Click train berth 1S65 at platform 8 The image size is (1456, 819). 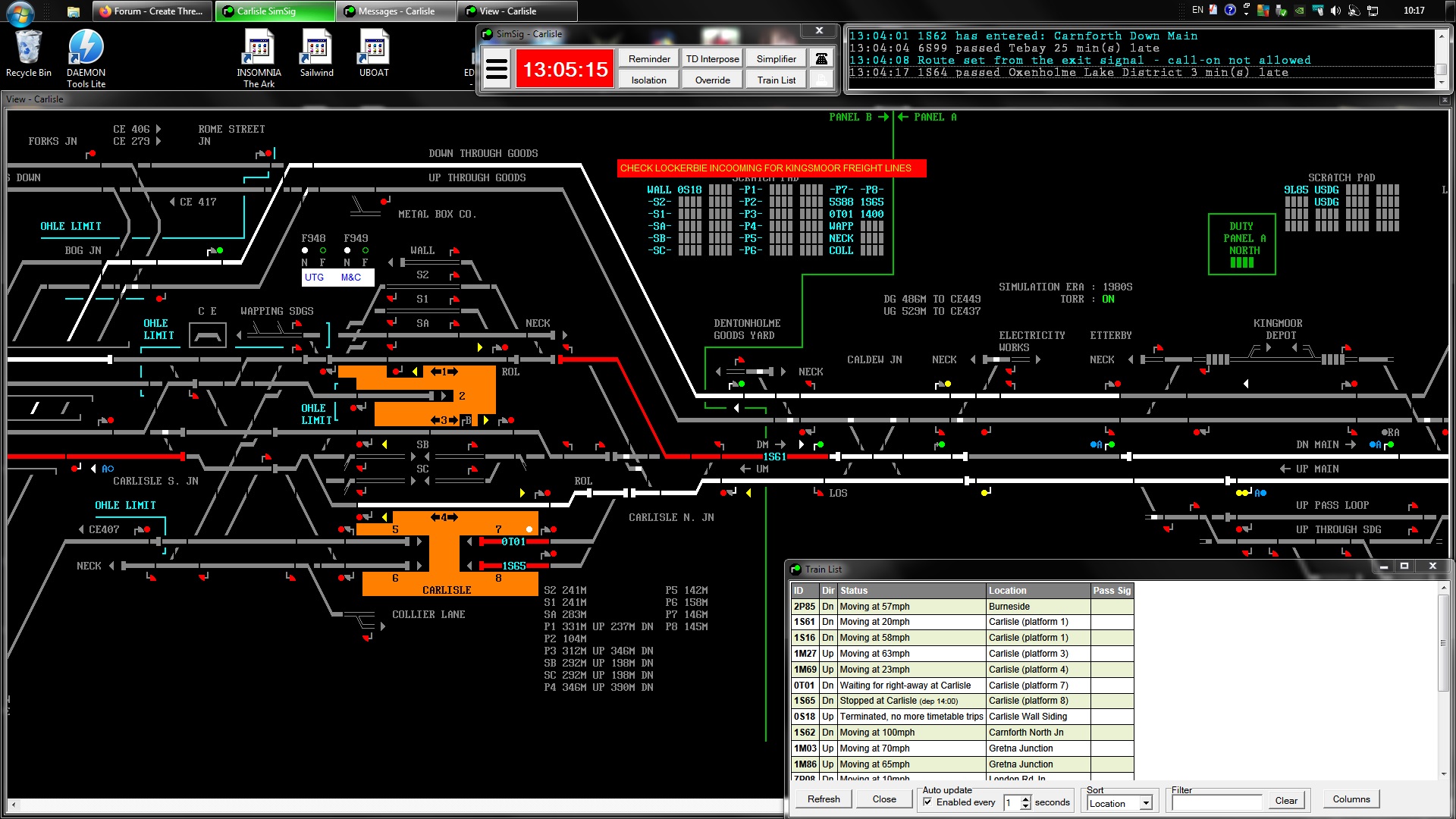coord(513,566)
